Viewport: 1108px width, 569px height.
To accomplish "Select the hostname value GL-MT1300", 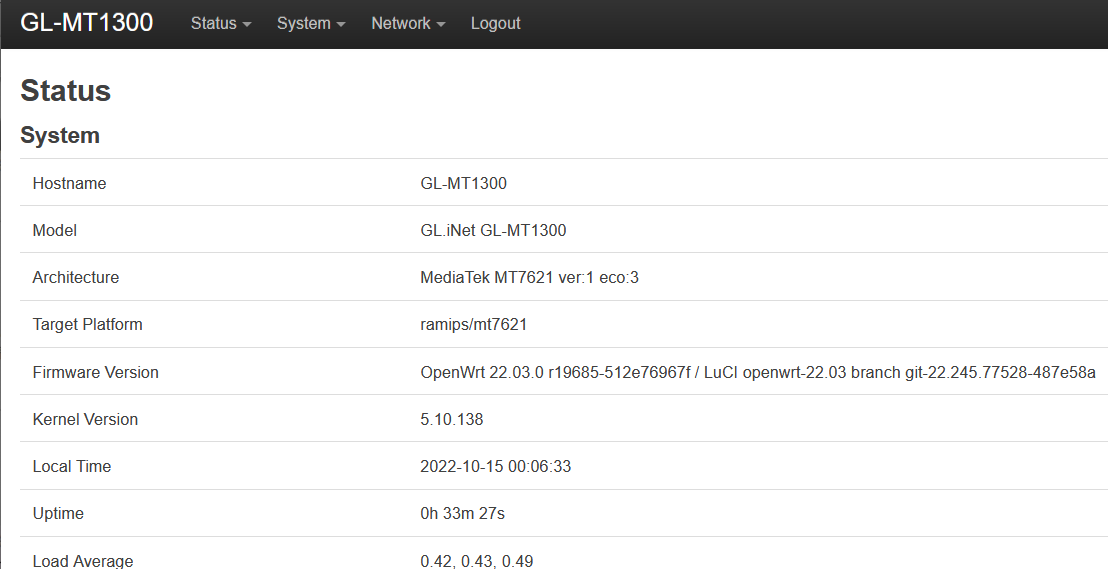I will point(464,183).
